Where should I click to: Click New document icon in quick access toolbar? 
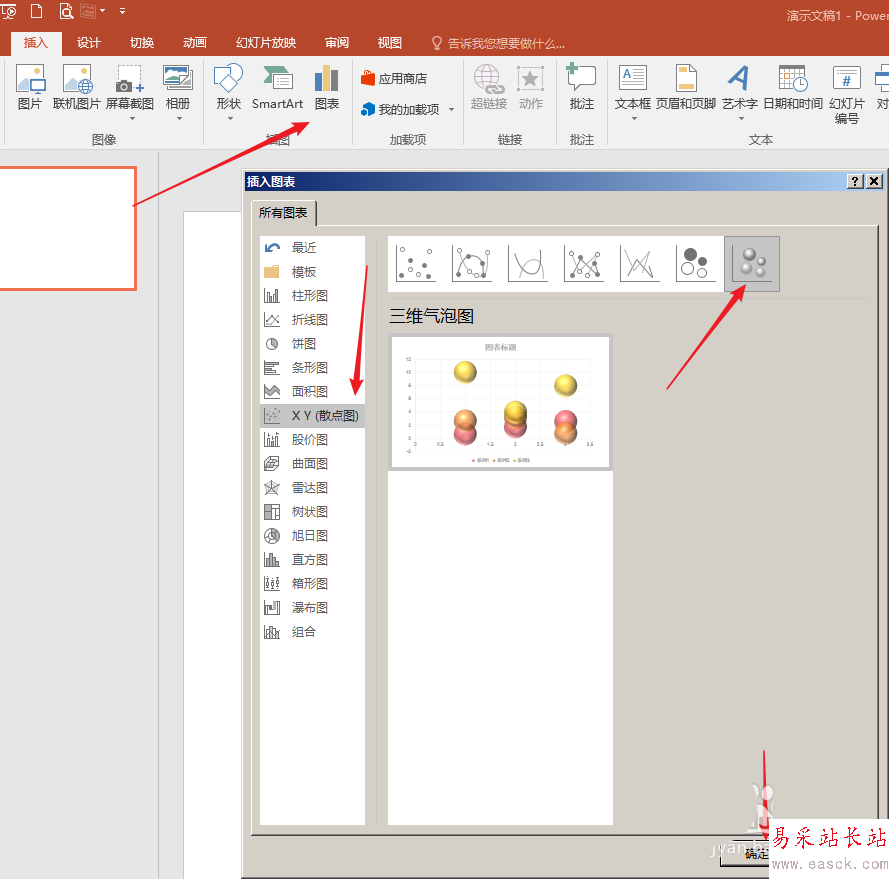tap(36, 11)
